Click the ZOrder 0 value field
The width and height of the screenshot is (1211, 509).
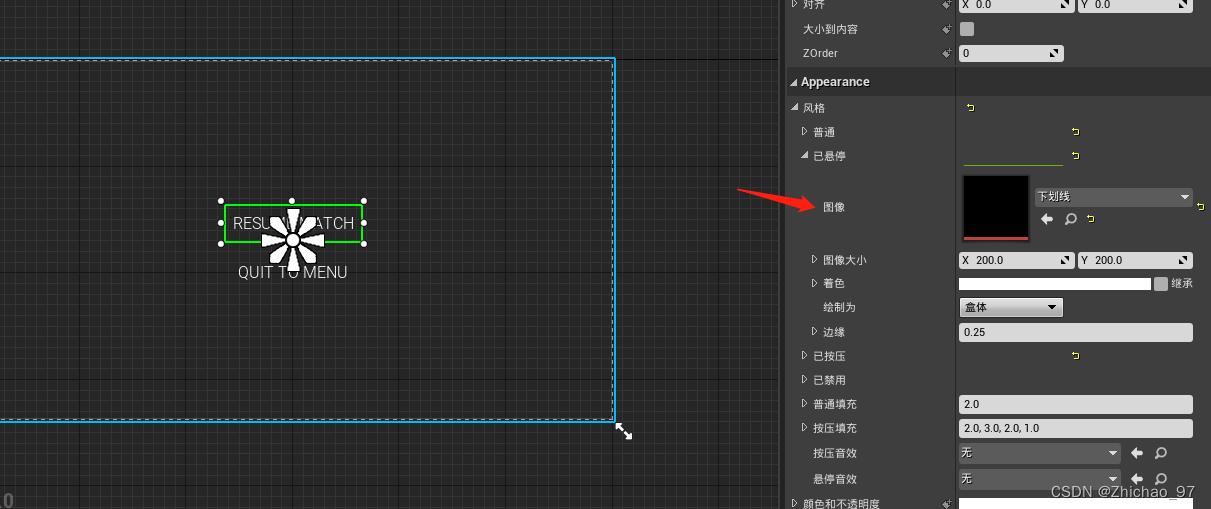[1011, 53]
